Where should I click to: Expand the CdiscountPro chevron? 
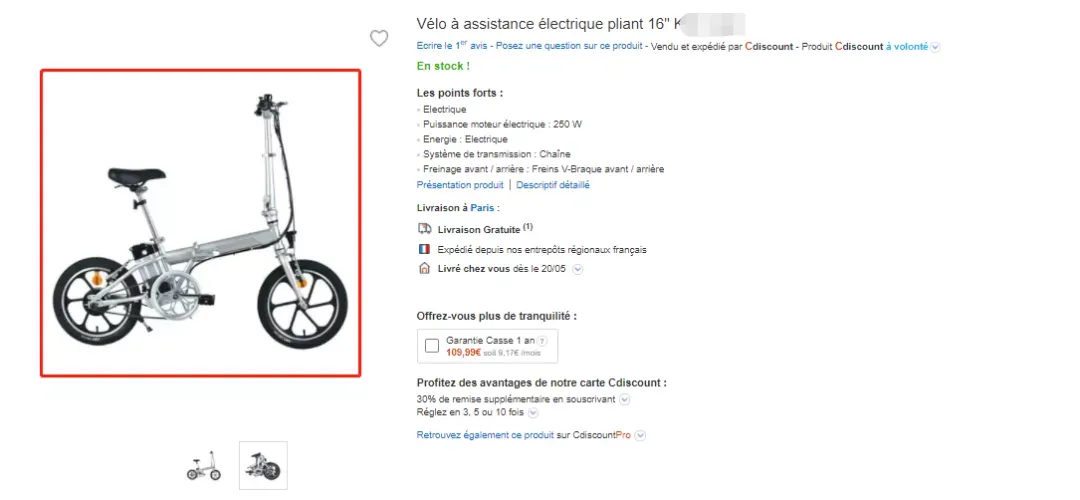click(640, 435)
